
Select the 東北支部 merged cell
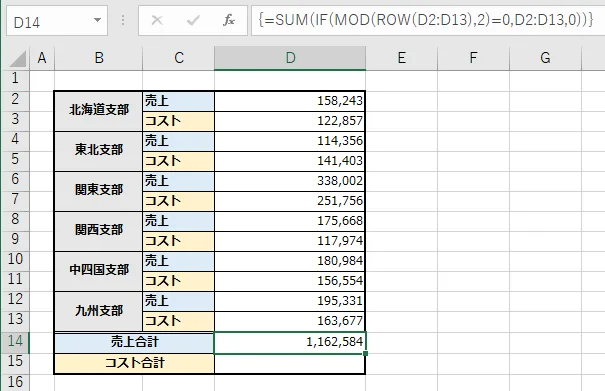click(x=99, y=151)
